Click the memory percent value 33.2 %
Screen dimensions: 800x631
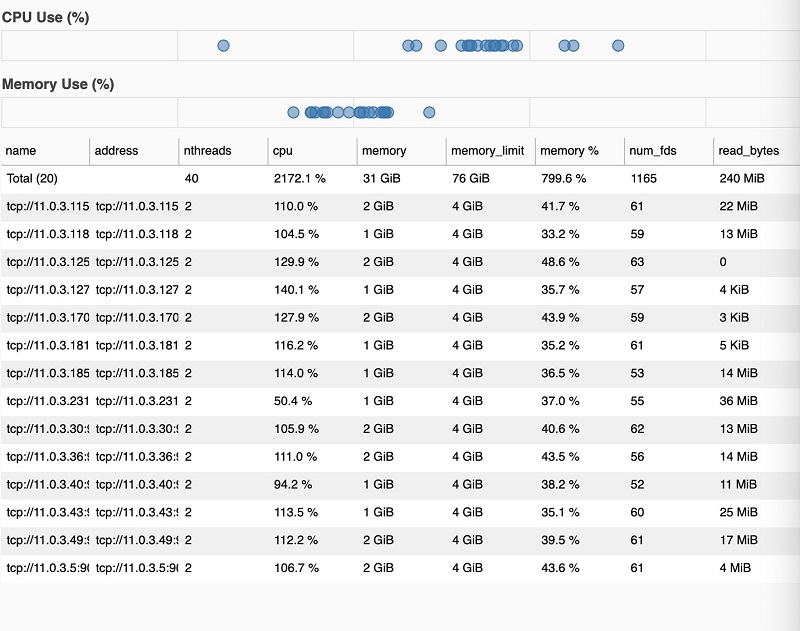point(560,234)
